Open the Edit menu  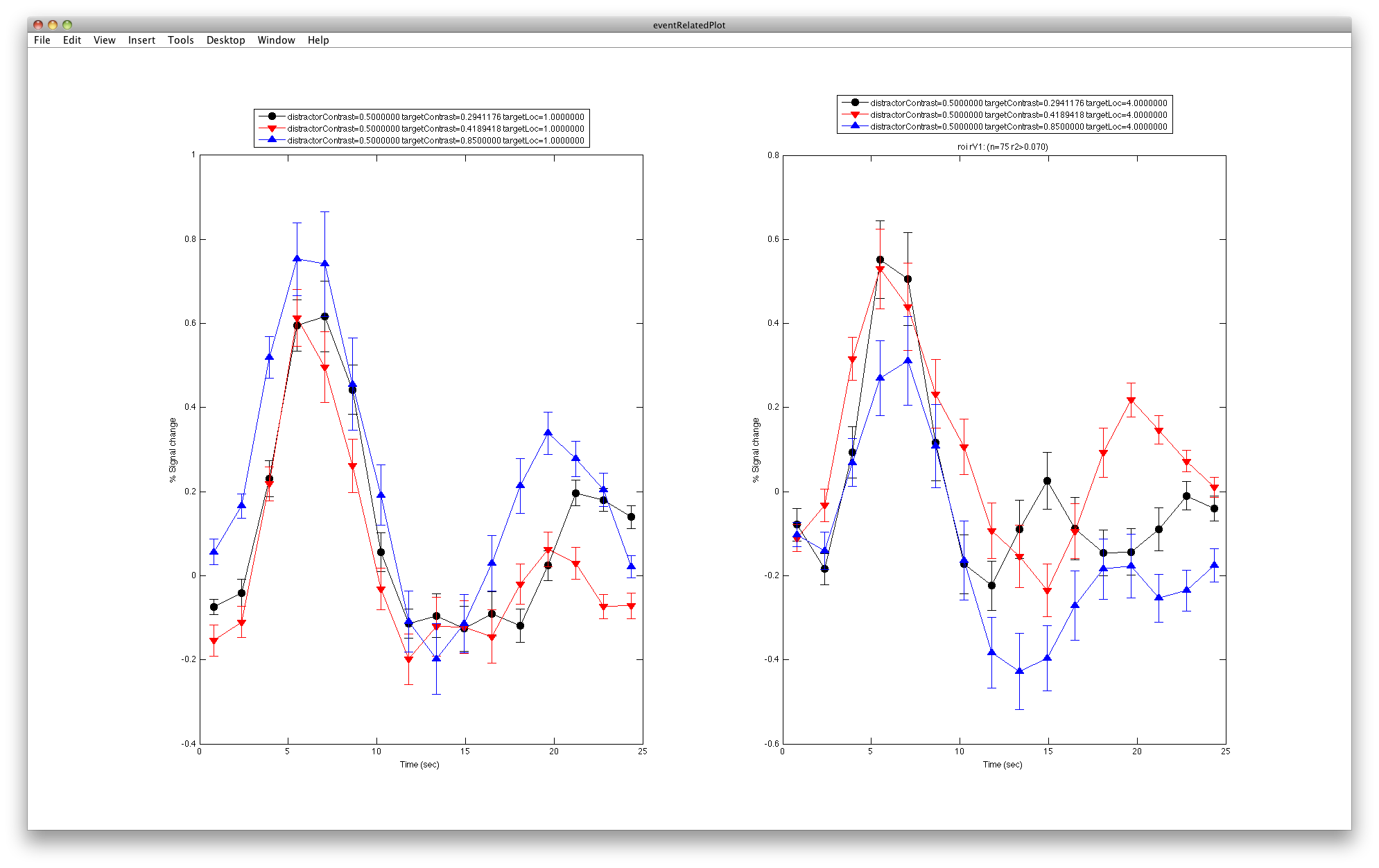tap(72, 40)
